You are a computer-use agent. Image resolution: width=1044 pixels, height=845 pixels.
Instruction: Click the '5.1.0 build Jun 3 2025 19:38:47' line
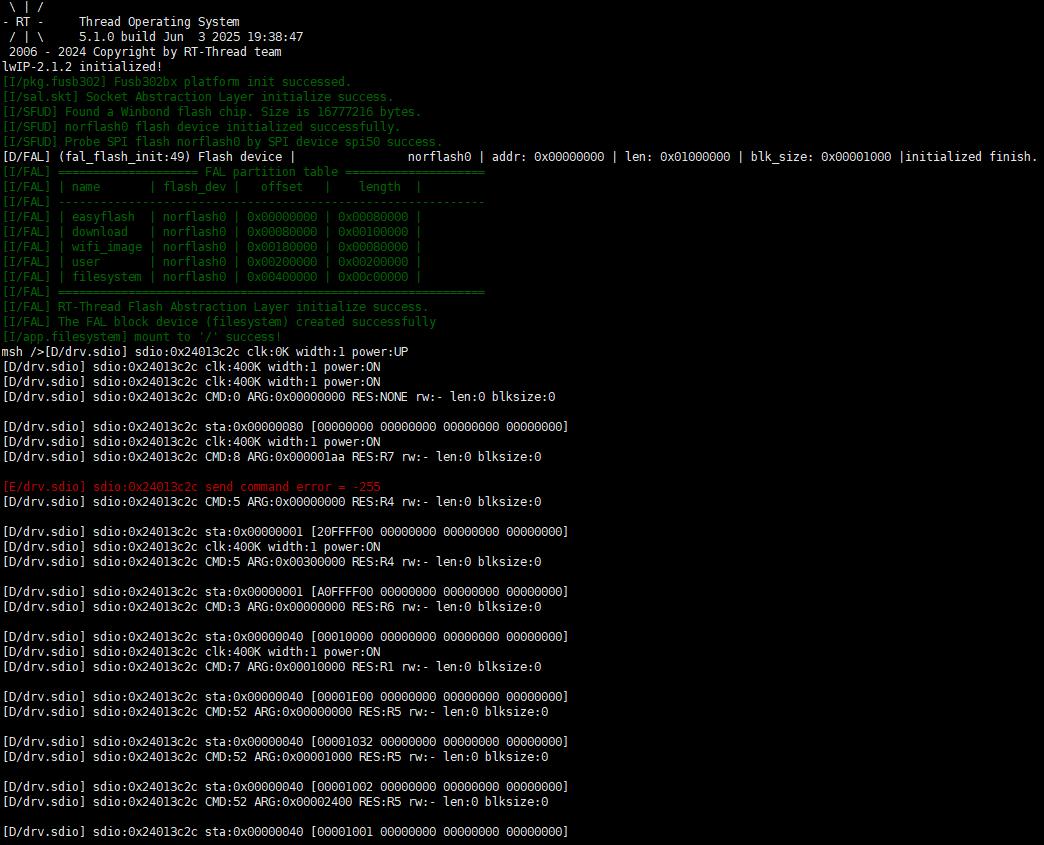tap(190, 37)
